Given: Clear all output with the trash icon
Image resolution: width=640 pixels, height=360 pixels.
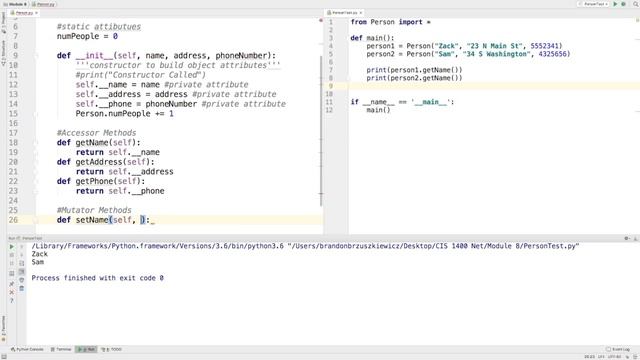Looking at the screenshot, I should pyautogui.click(x=22, y=288).
